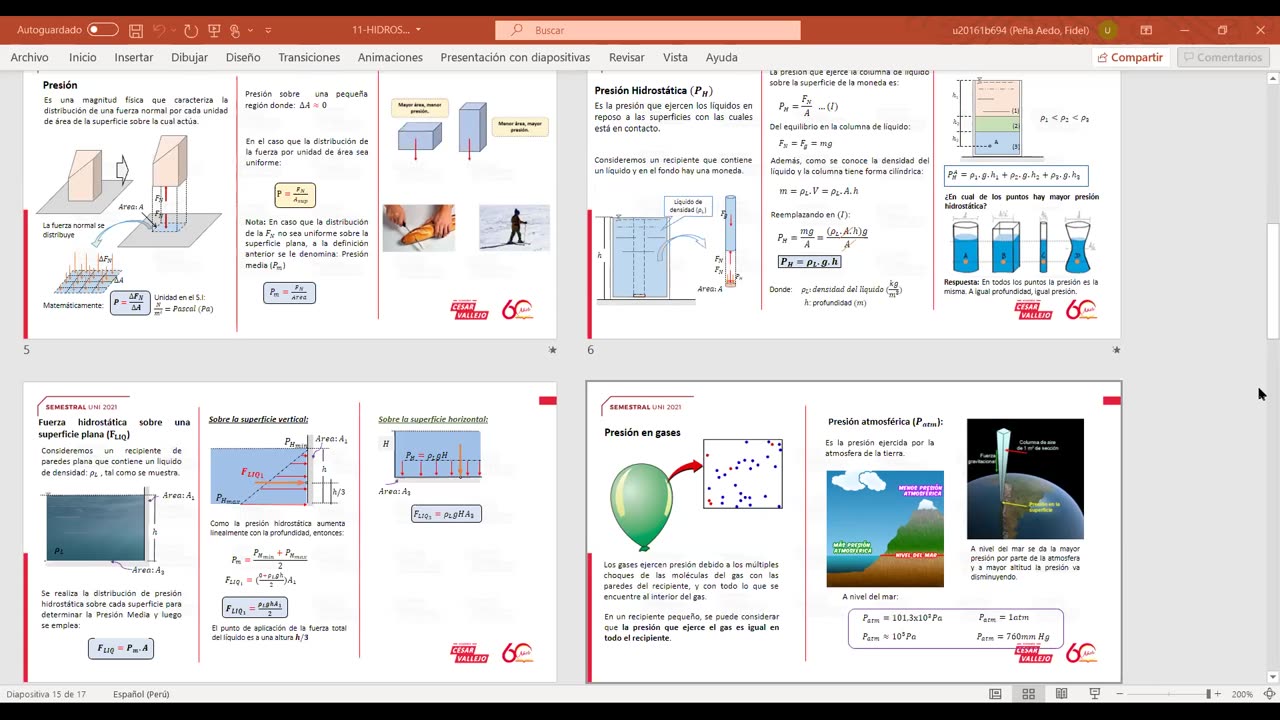Click the Redo/Repeat icon
This screenshot has width=1280, height=720.
pos(191,30)
